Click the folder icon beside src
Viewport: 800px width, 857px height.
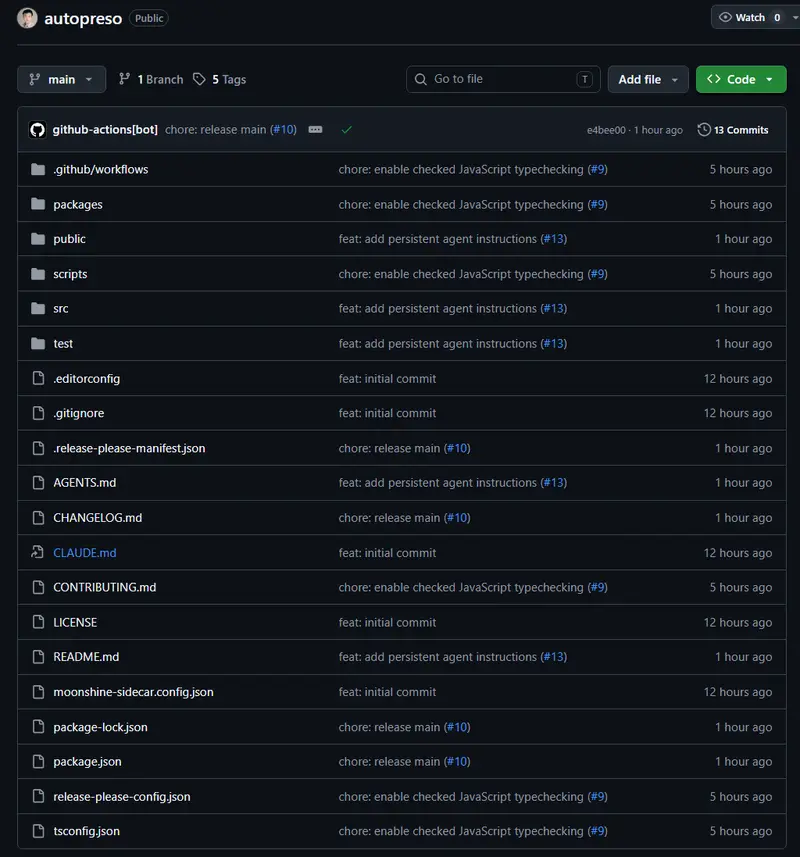coord(38,309)
